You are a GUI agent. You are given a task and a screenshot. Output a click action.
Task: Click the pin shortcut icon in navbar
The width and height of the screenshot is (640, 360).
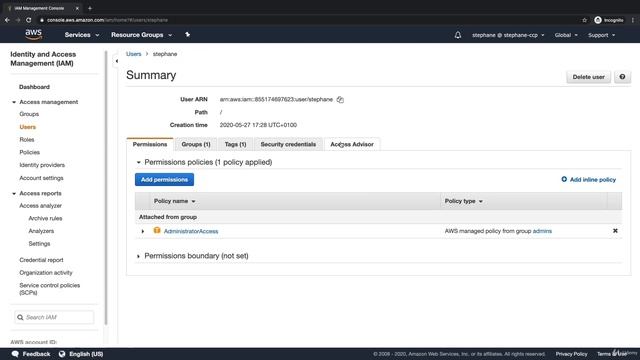[187, 35]
